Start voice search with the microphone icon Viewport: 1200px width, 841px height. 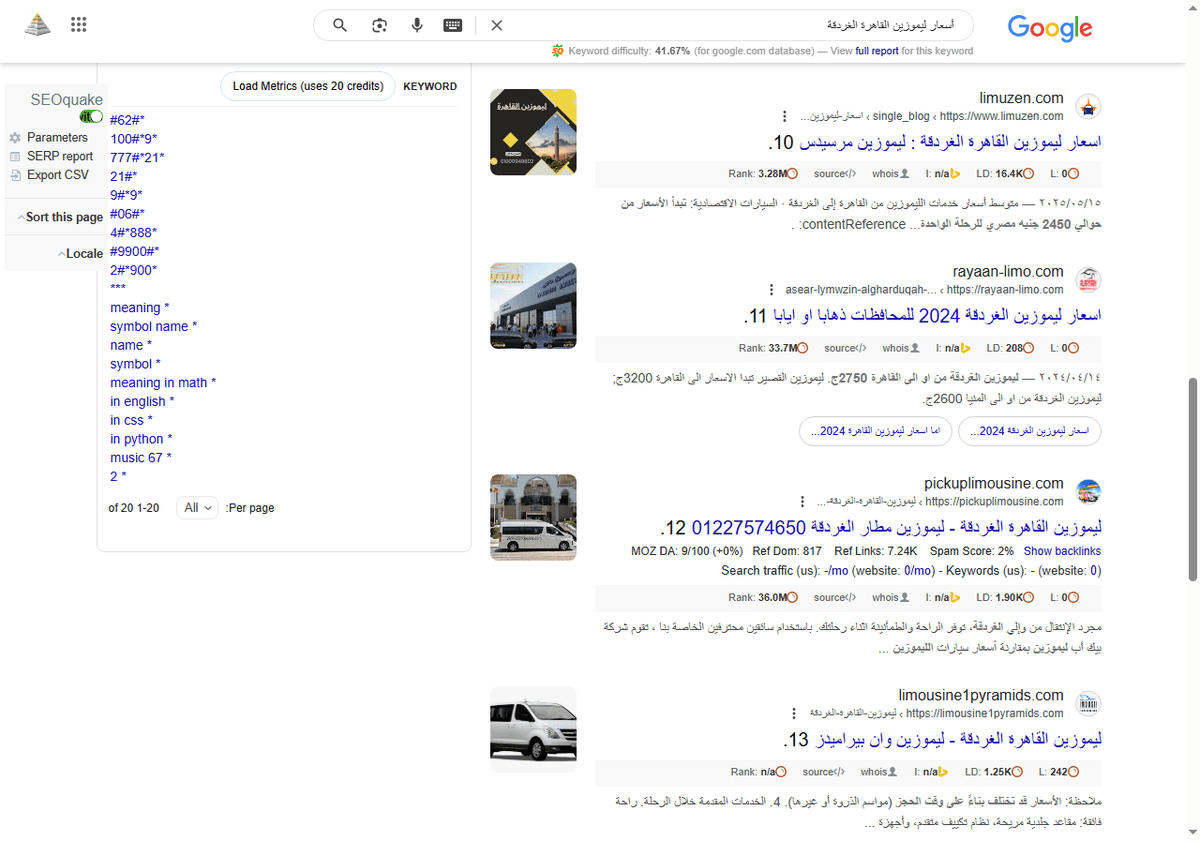417,25
